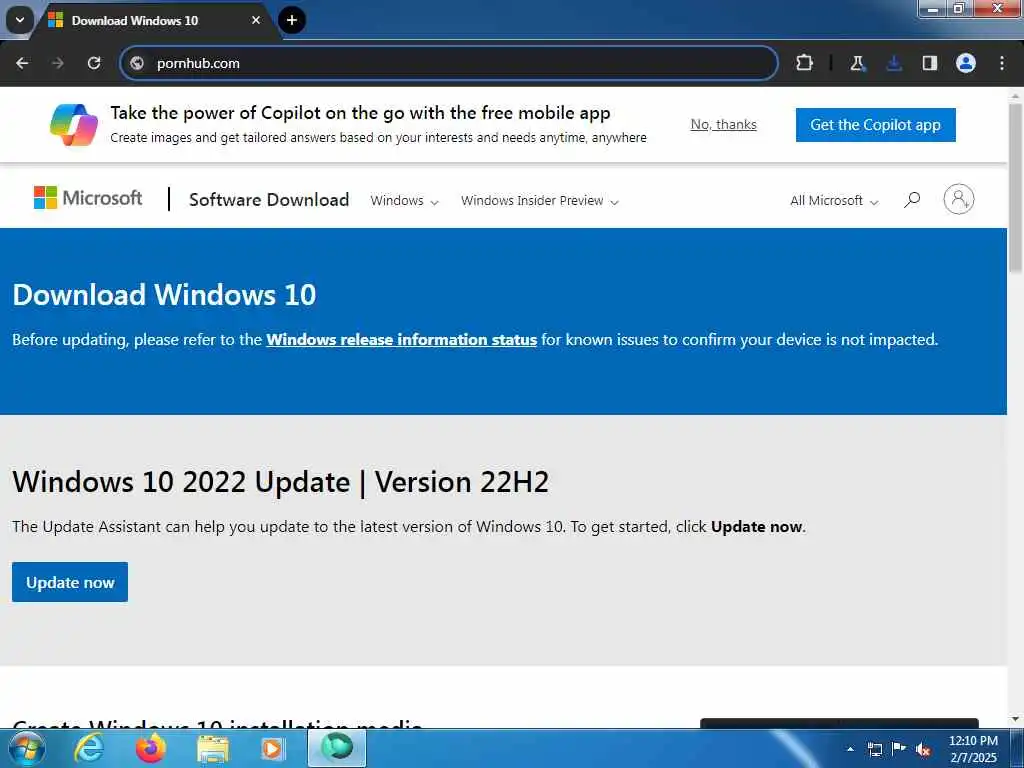1024x768 pixels.
Task: Click the Copilot logo in banner
Action: tap(74, 125)
